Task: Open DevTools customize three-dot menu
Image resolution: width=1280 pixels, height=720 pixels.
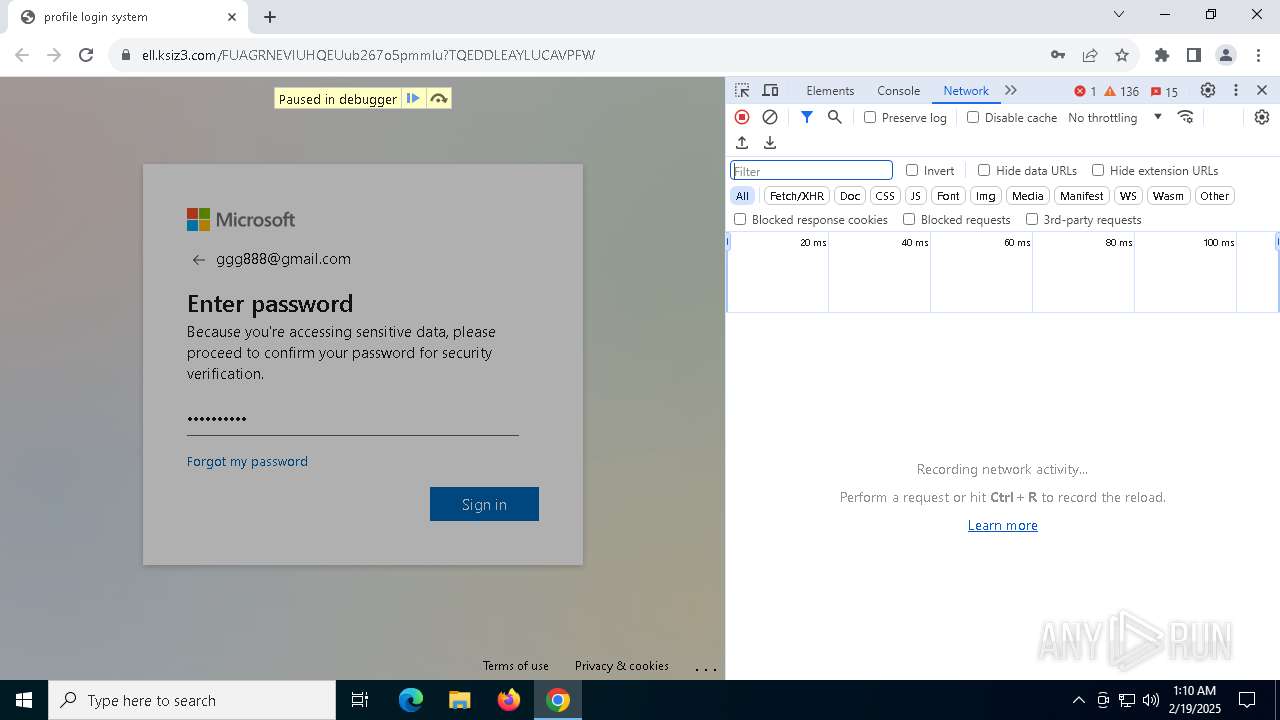Action: click(x=1236, y=90)
